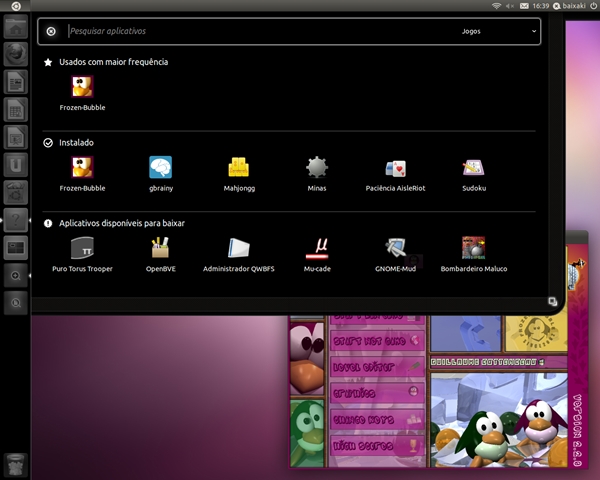The image size is (600, 480).
Task: Launch the Mahjongg game
Action: tap(238, 168)
